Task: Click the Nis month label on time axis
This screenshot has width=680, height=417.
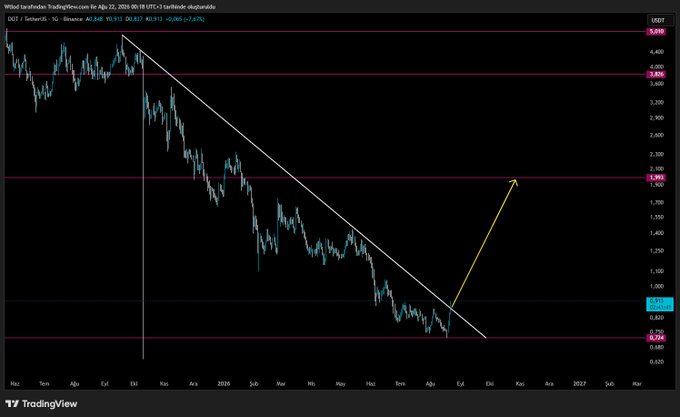Action: (x=311, y=384)
